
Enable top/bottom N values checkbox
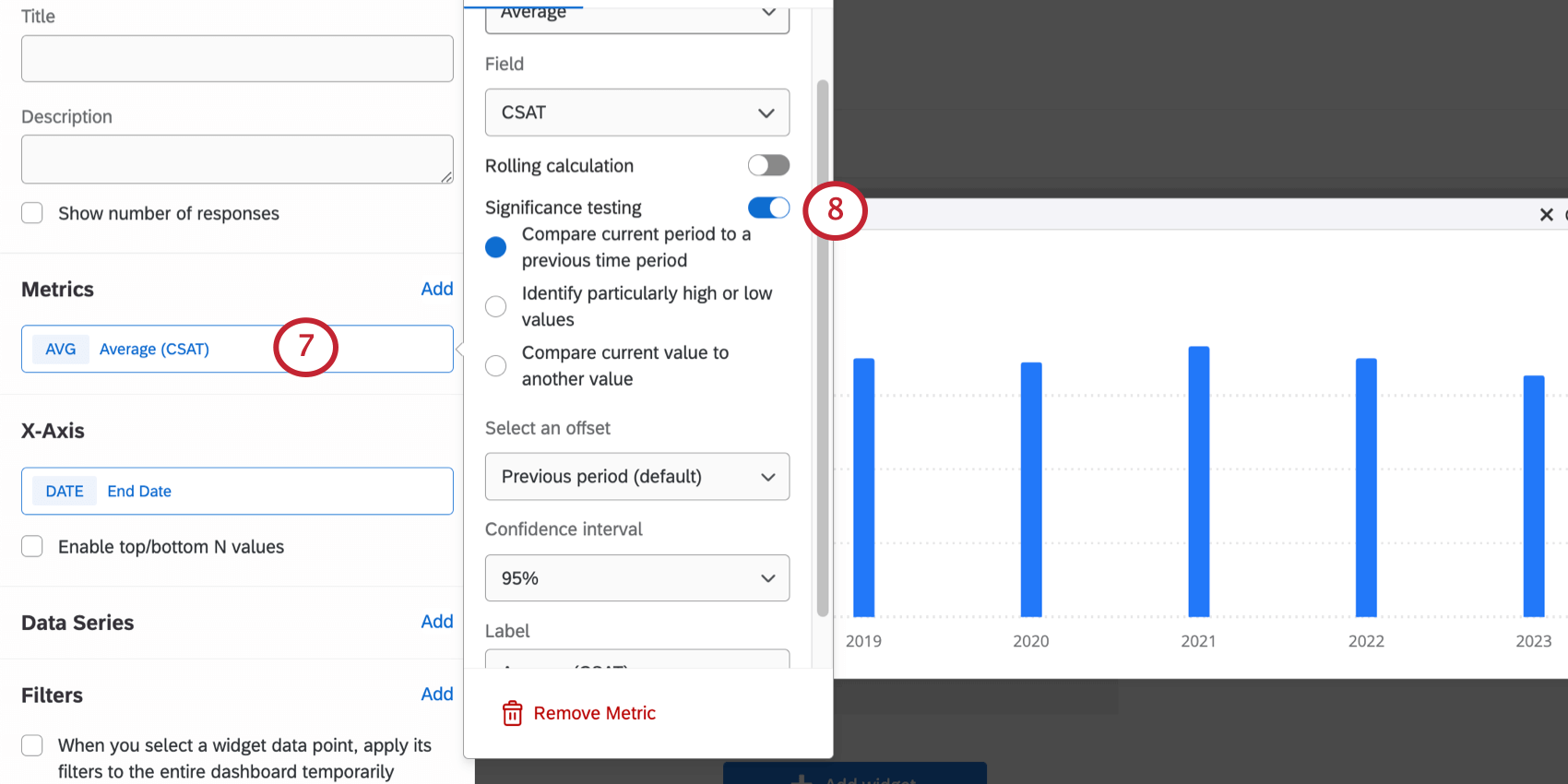32,546
